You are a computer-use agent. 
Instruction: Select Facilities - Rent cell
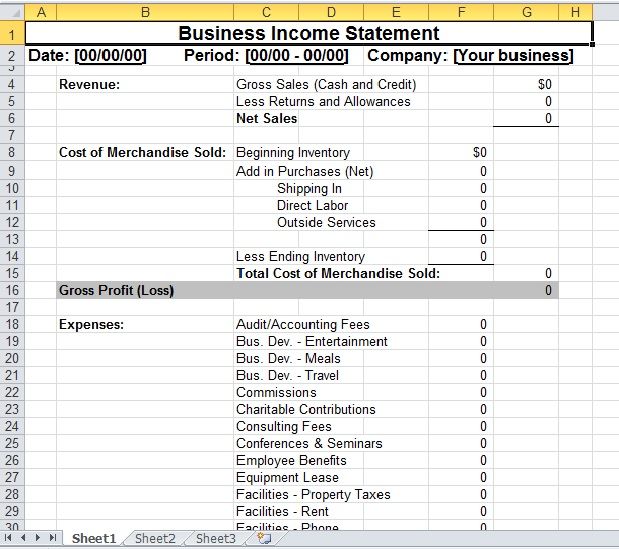pos(282,511)
